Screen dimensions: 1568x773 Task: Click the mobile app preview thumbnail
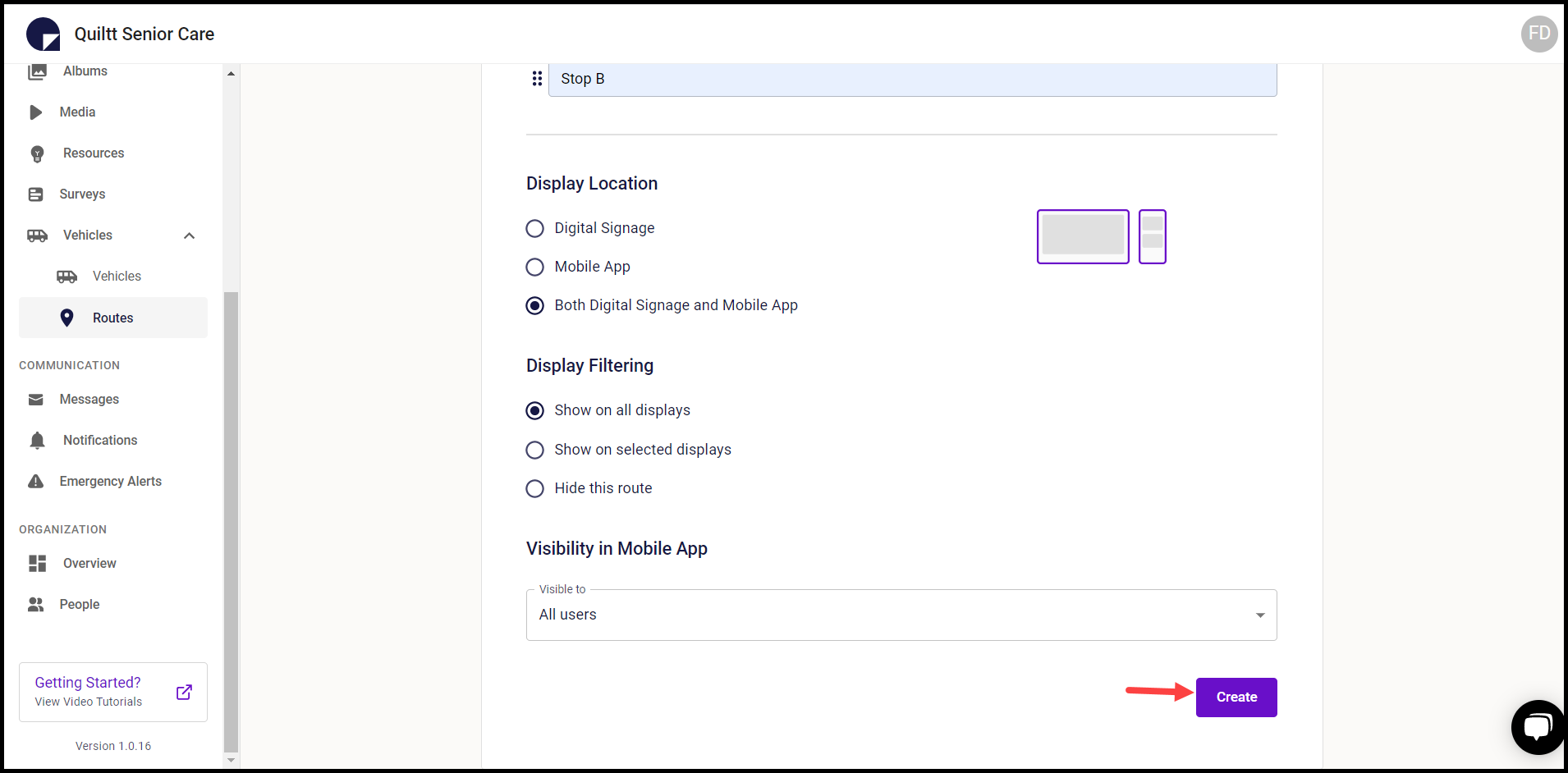tap(1153, 236)
